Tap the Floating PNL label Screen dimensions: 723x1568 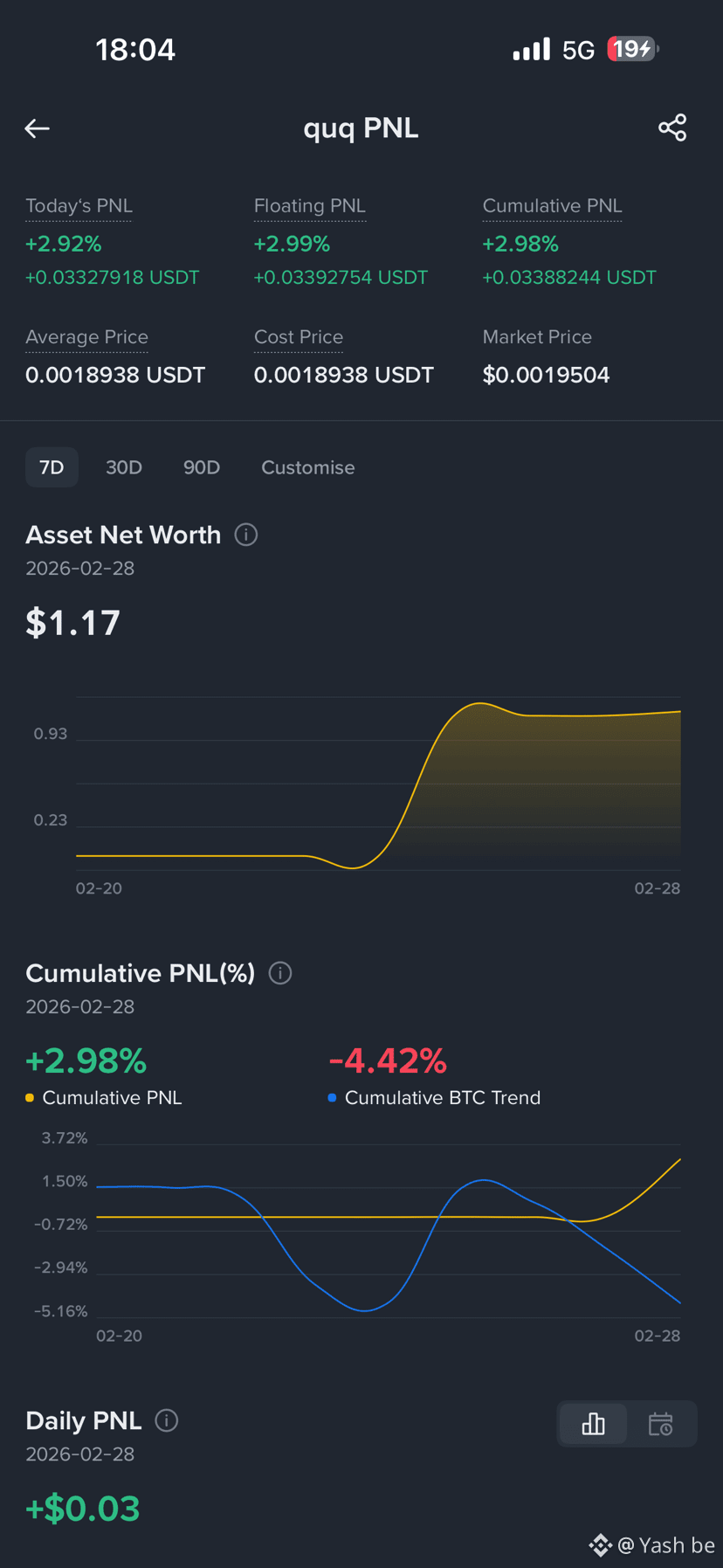click(x=310, y=206)
